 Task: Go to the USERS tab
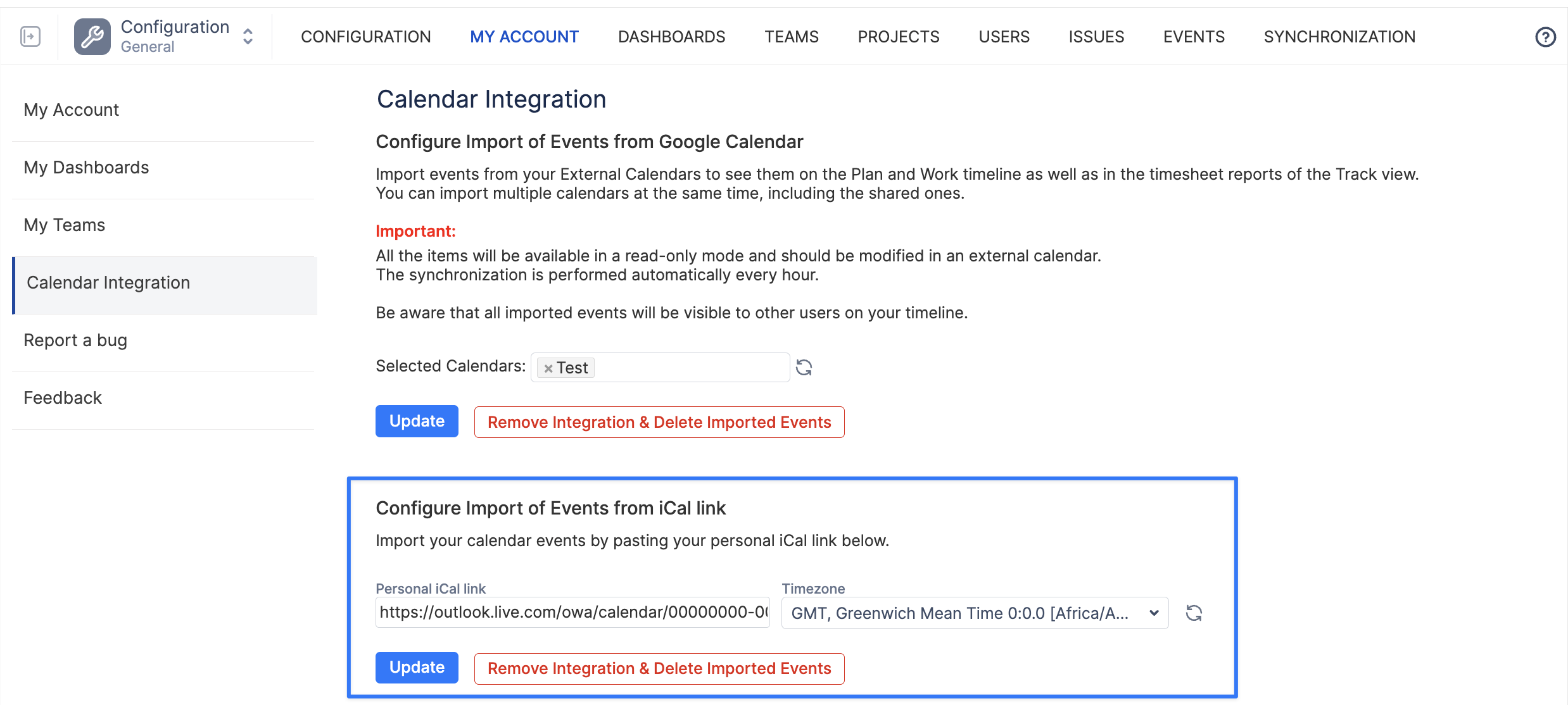click(x=1004, y=37)
